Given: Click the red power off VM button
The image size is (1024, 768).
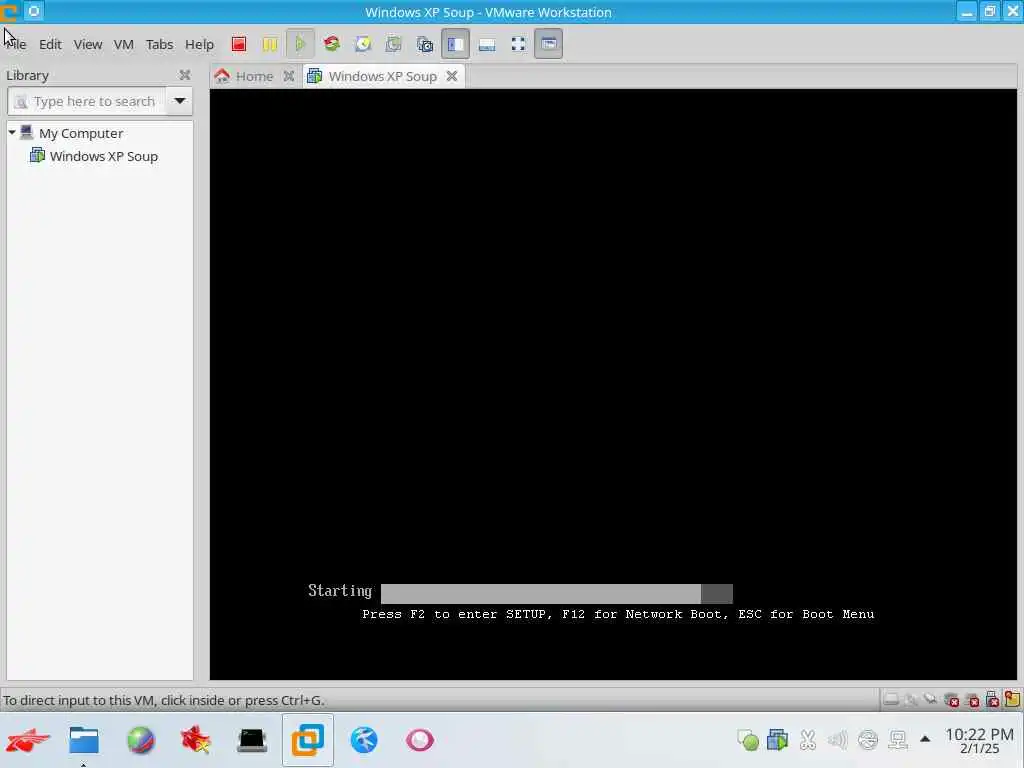Looking at the screenshot, I should click(x=239, y=44).
